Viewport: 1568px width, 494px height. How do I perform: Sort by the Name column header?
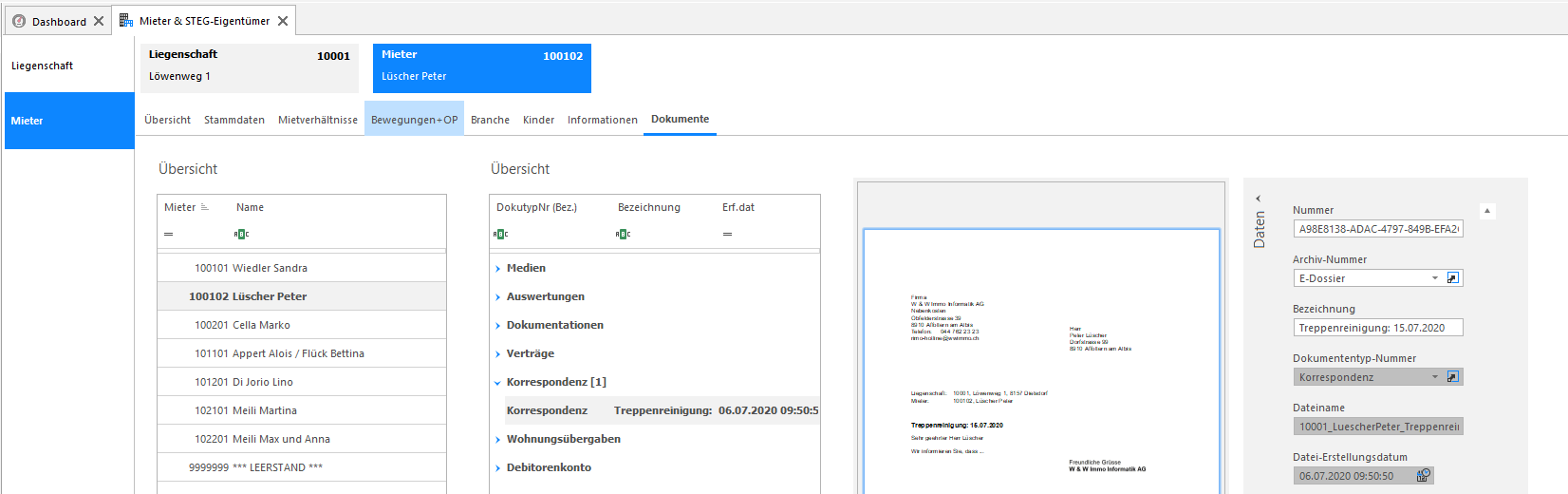coord(250,207)
